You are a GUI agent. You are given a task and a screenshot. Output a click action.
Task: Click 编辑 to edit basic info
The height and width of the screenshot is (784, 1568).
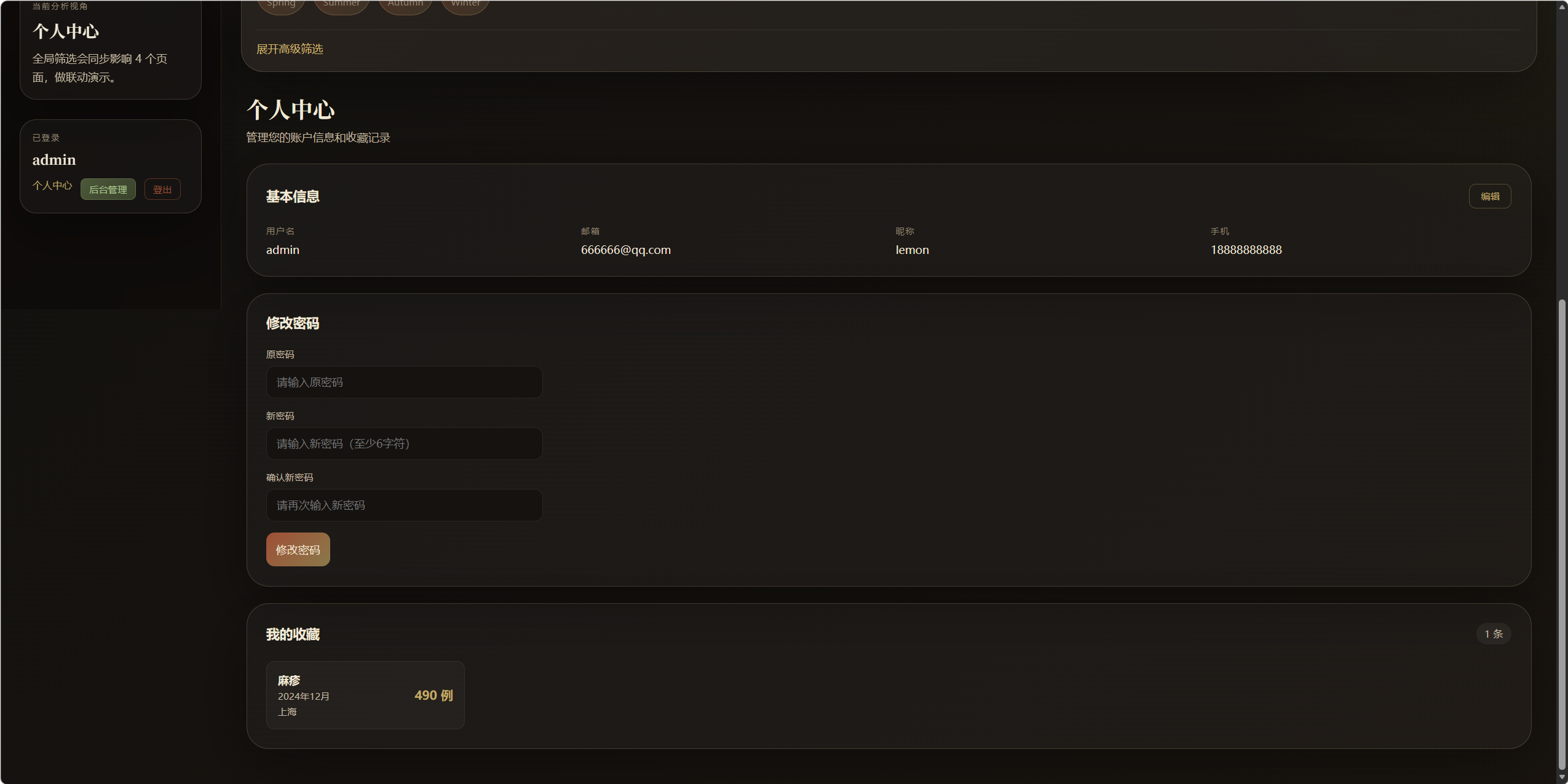click(1489, 197)
